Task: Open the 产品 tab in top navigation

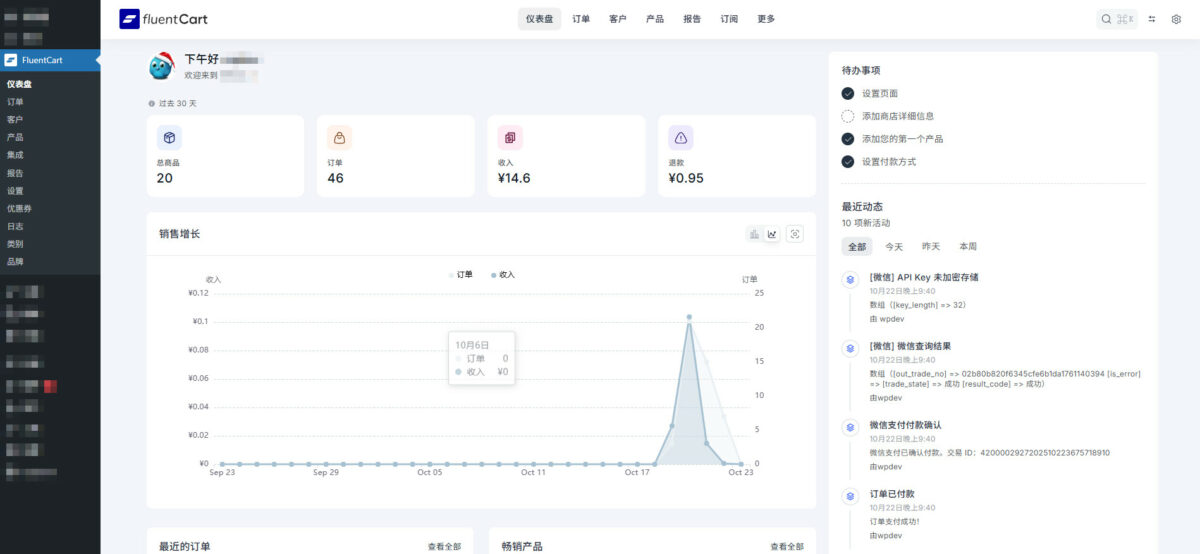Action: pos(655,19)
